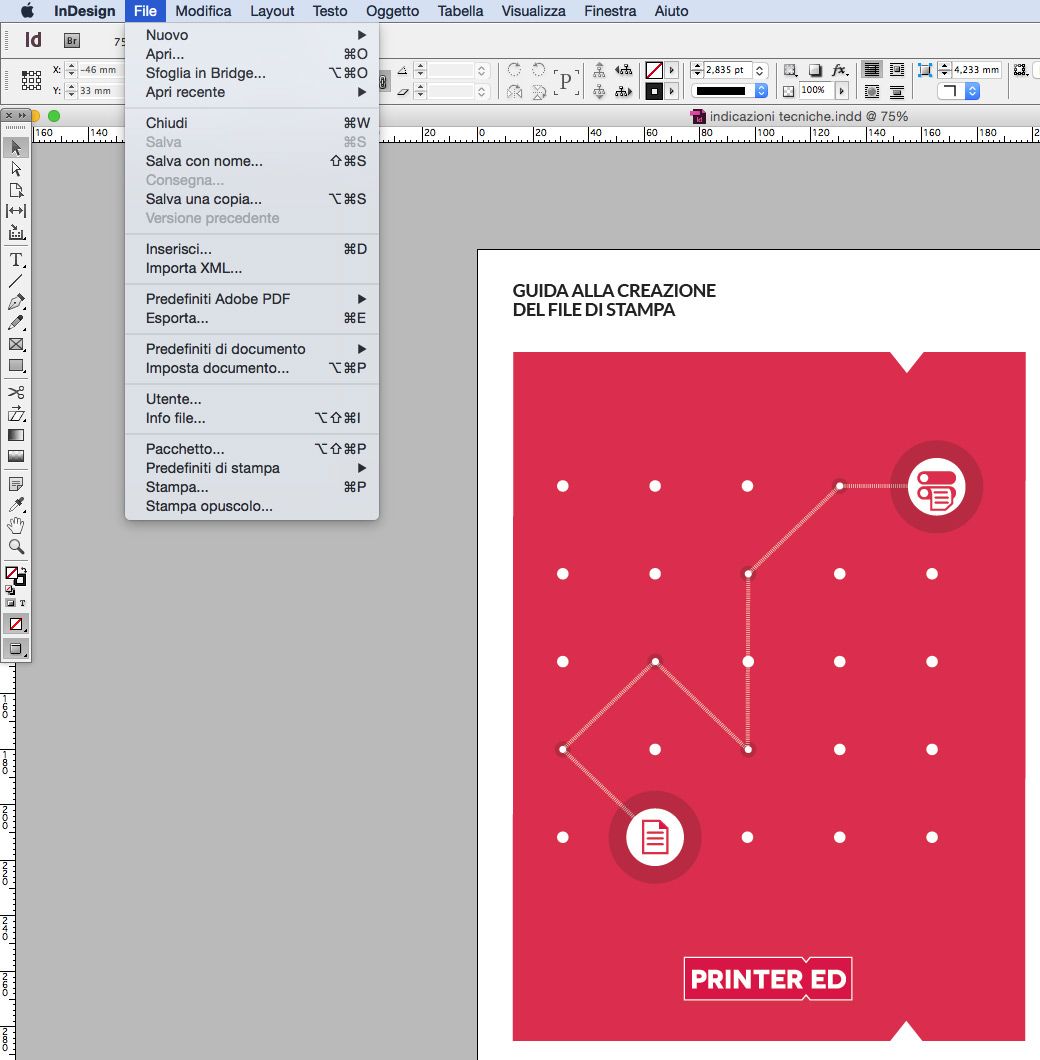Image resolution: width=1040 pixels, height=1060 pixels.
Task: Click Salva con nome... entry
Action: pyautogui.click(x=204, y=161)
